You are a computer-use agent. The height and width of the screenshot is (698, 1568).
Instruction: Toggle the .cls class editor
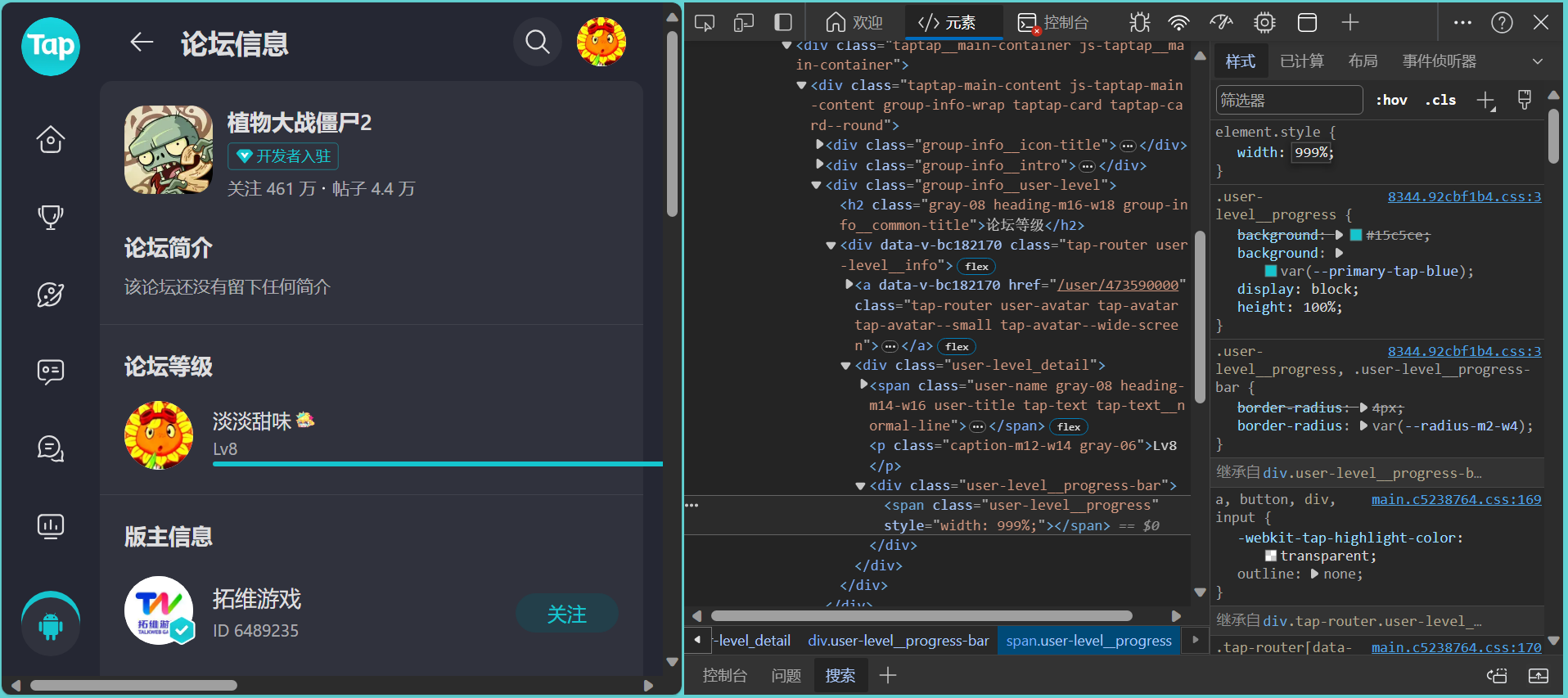[x=1440, y=101]
